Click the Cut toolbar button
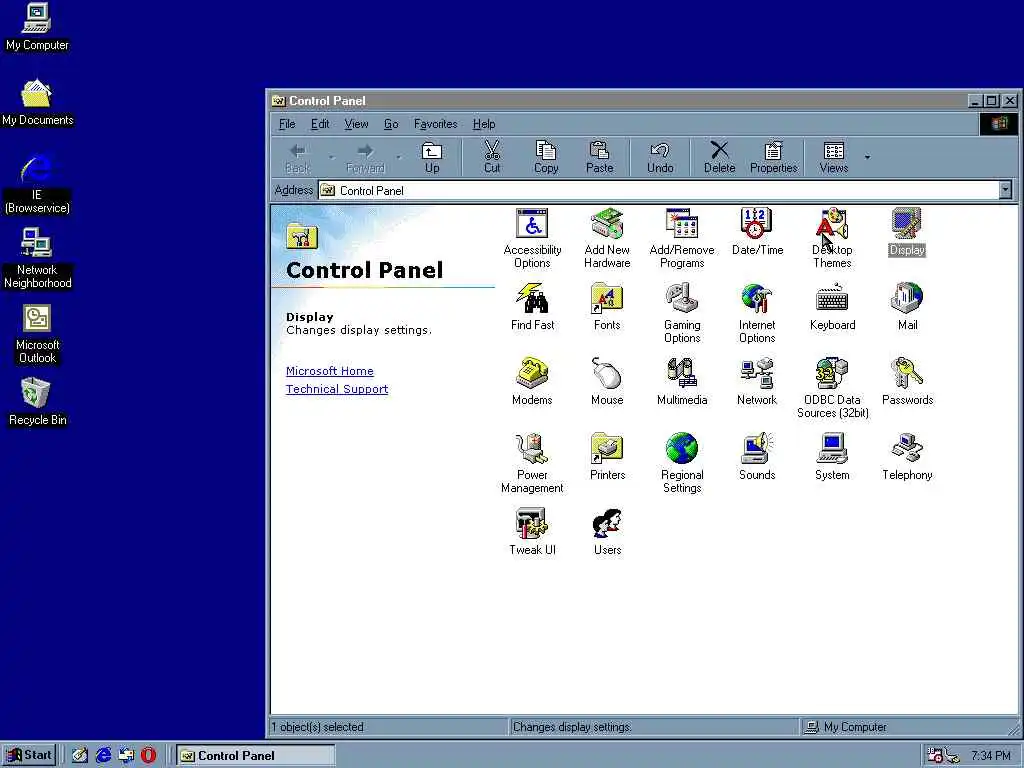The width and height of the screenshot is (1024, 768). pos(492,157)
